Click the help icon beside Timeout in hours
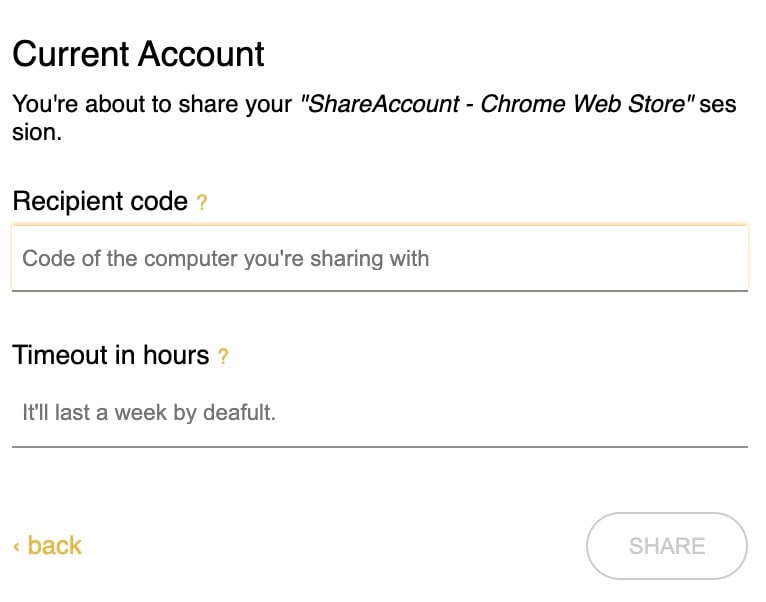This screenshot has width=766, height=602. click(223, 356)
